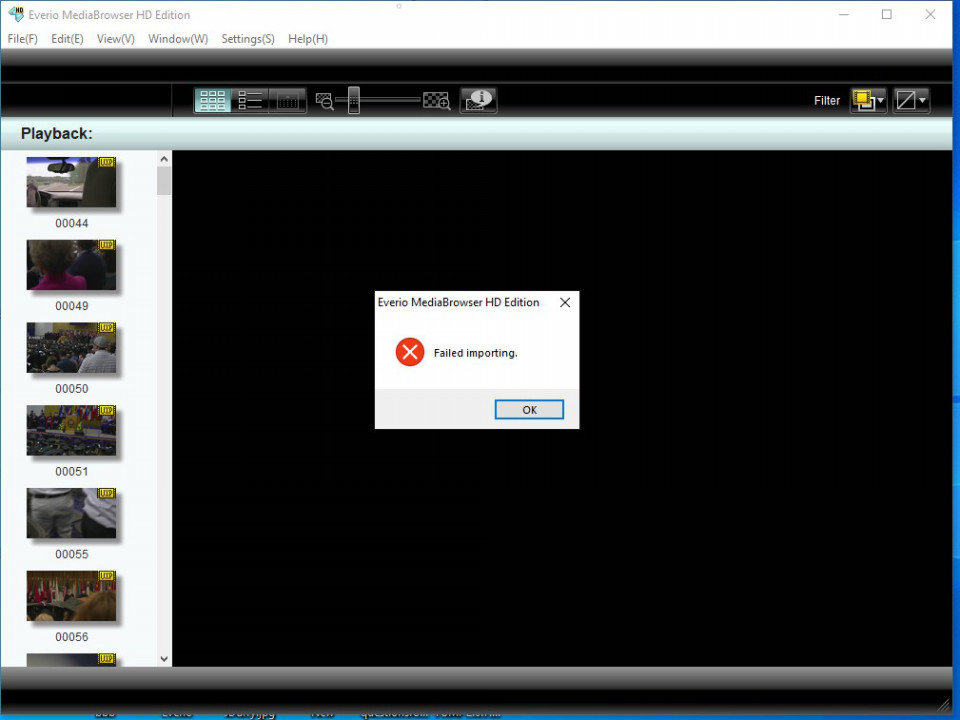Click the thumbnail list scroll-down arrow
The width and height of the screenshot is (960, 720).
(x=164, y=659)
